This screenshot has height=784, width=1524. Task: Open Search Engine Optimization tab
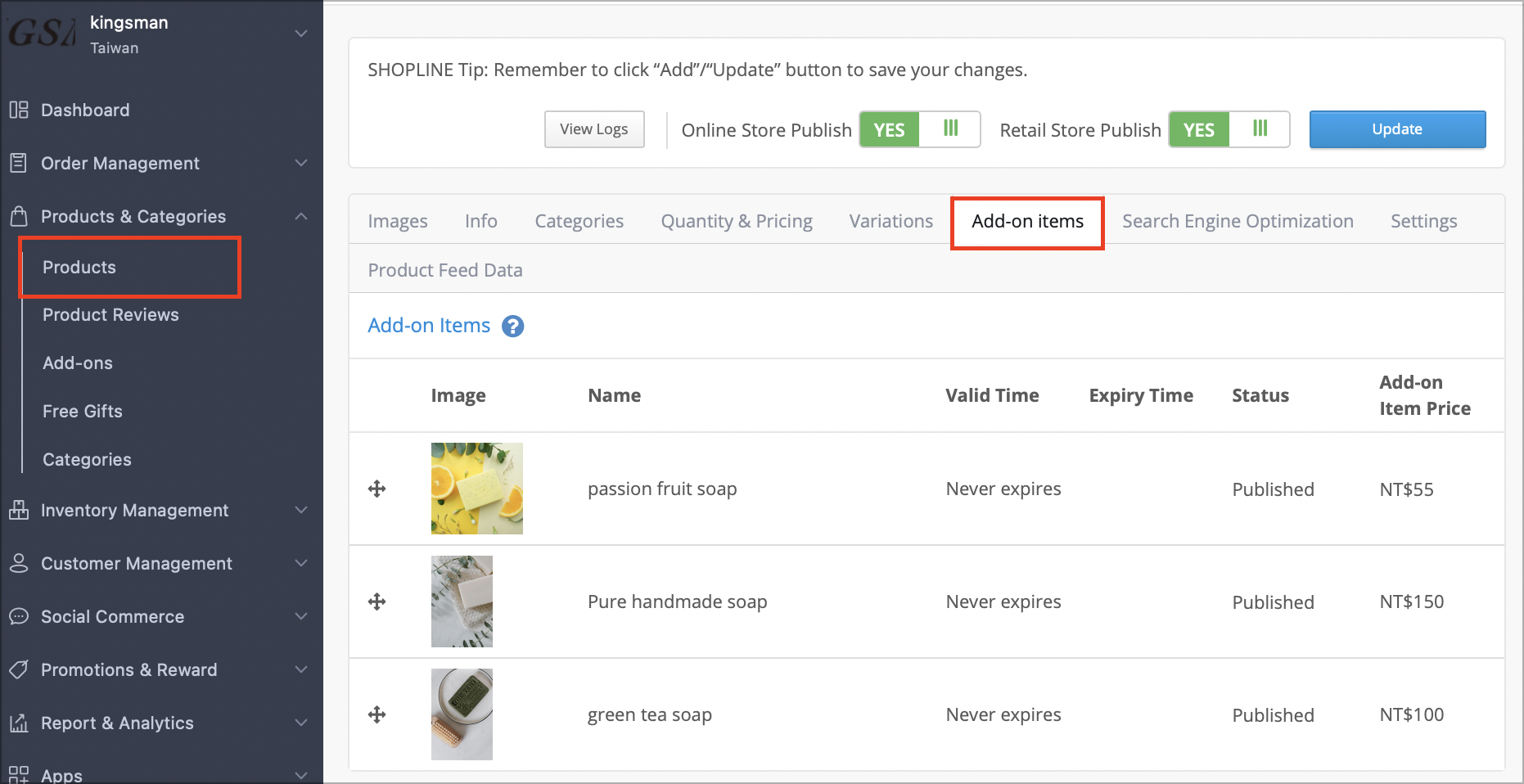point(1238,221)
